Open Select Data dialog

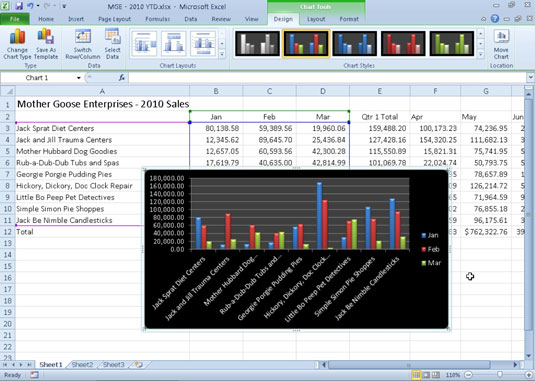pyautogui.click(x=112, y=44)
